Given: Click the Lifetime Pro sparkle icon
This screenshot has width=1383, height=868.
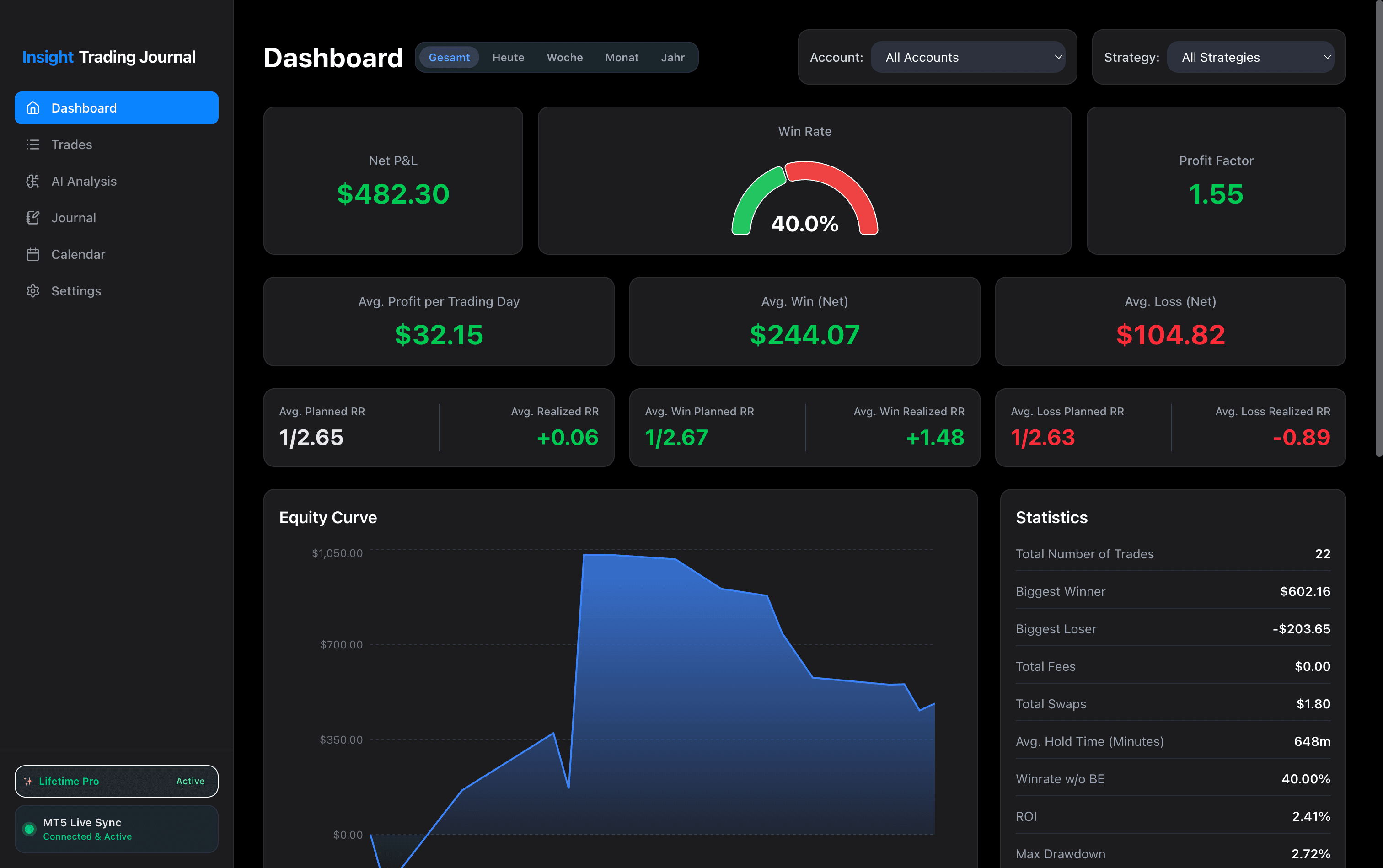Looking at the screenshot, I should (28, 781).
